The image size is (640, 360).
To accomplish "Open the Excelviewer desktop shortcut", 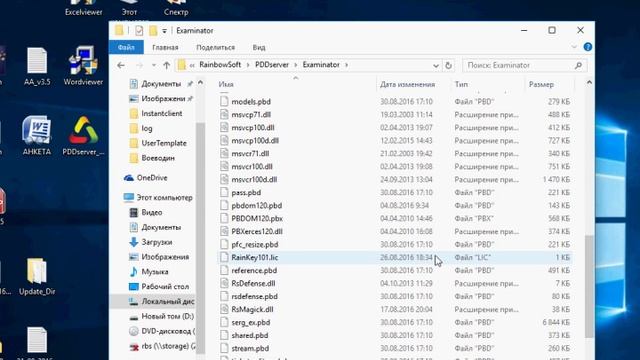I will (x=84, y=8).
